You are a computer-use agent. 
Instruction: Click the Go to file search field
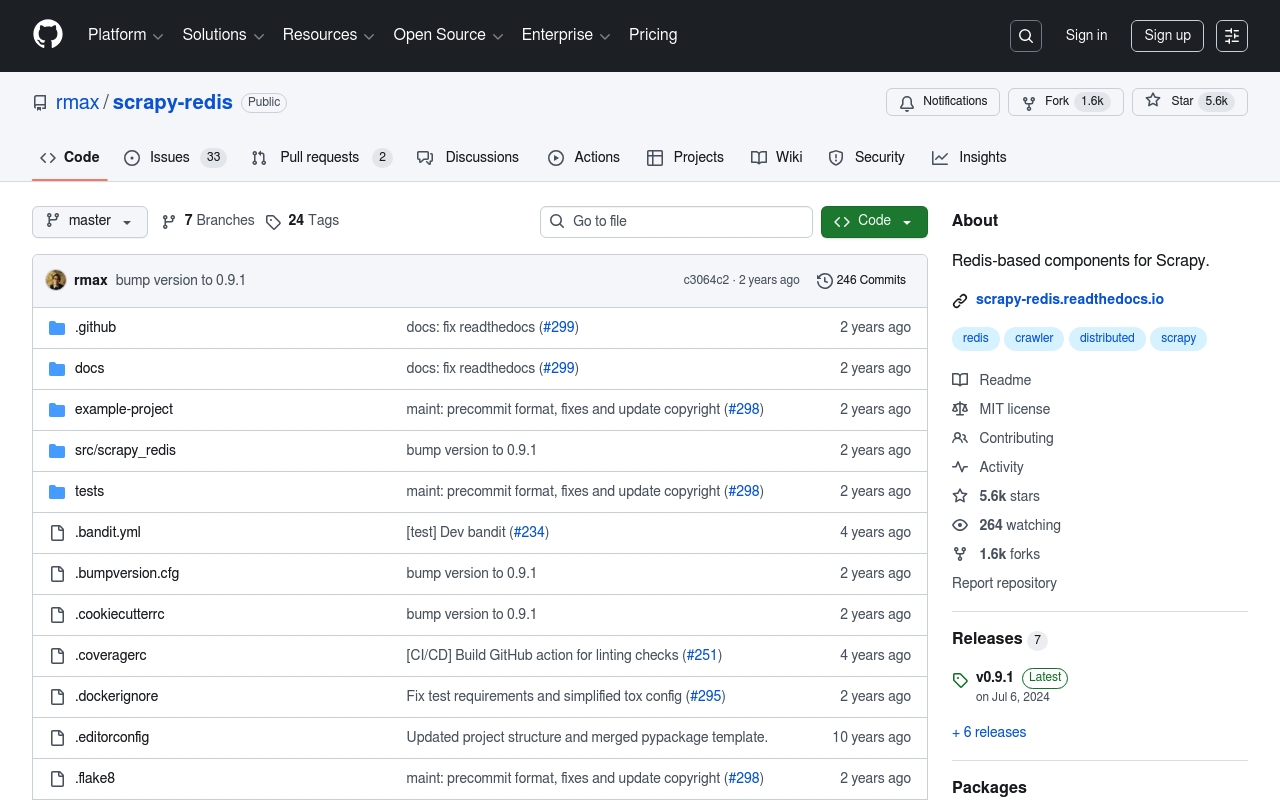click(676, 221)
